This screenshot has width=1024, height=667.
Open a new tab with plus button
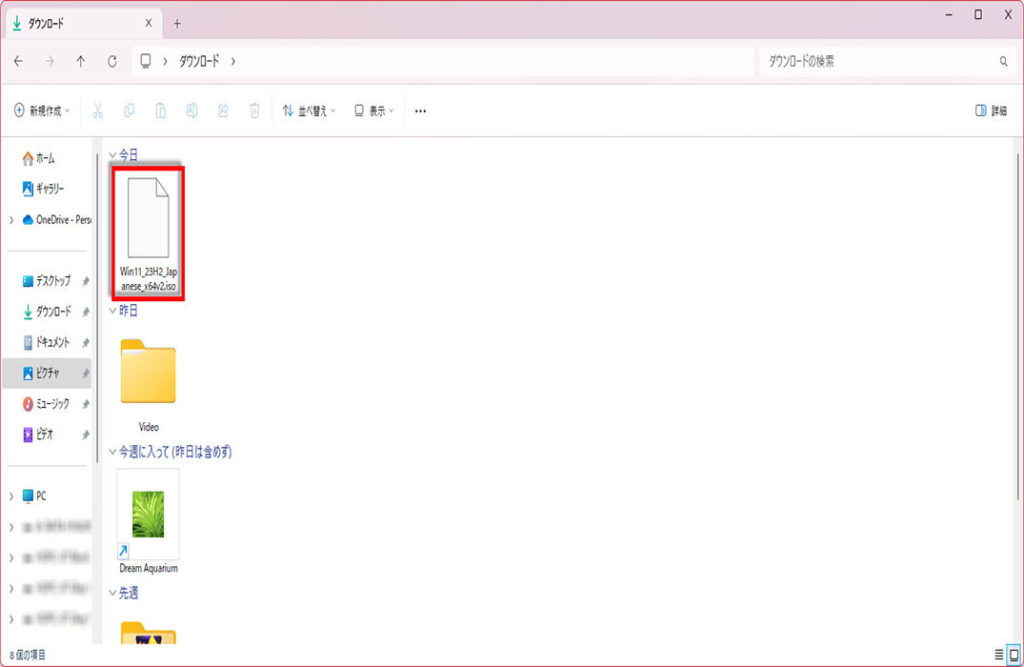pyautogui.click(x=177, y=23)
